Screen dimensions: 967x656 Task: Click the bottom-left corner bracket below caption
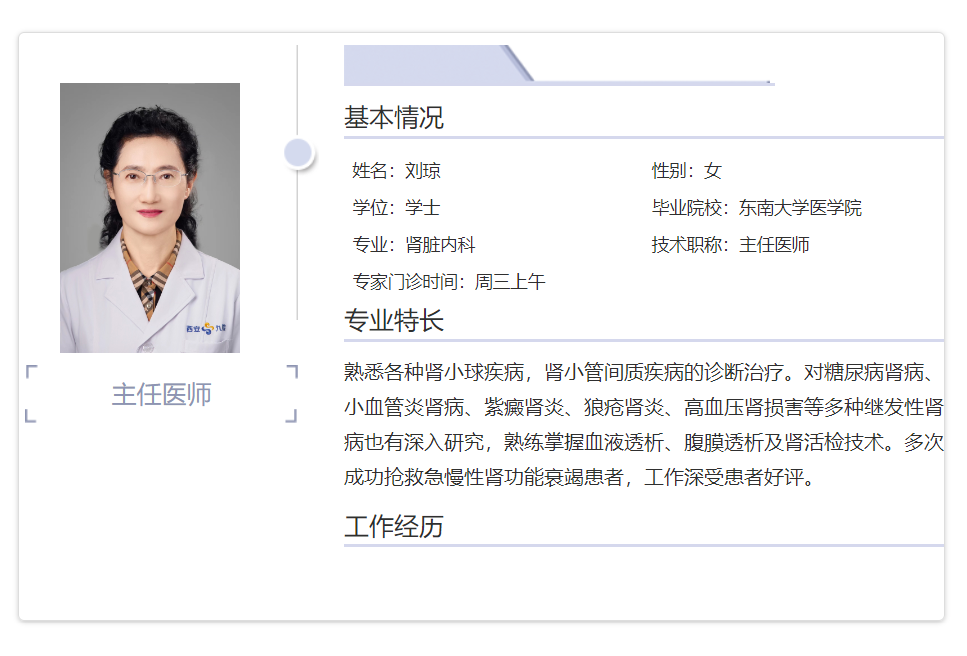click(30, 417)
